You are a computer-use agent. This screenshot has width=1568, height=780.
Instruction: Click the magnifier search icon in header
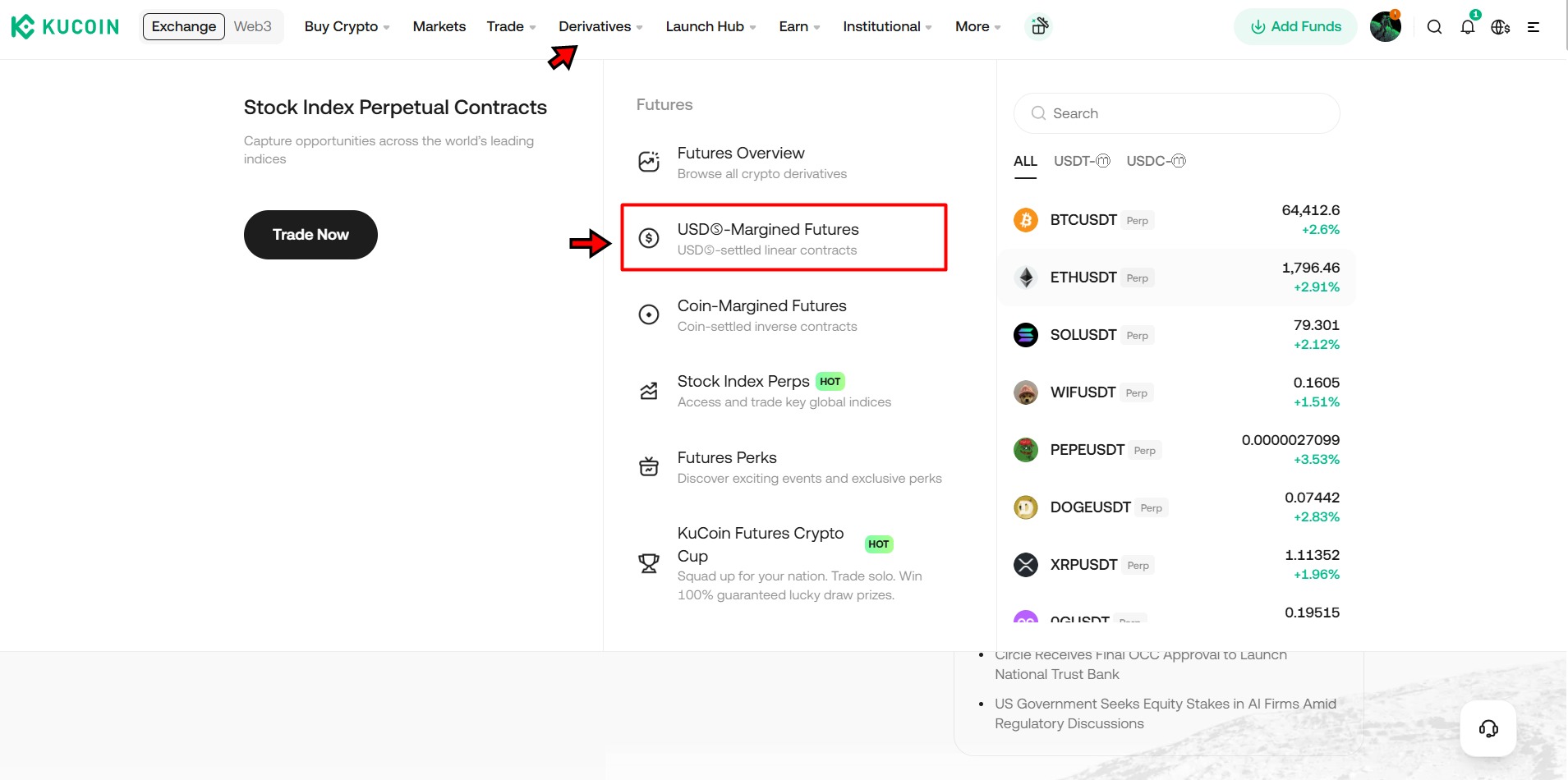pos(1434,27)
